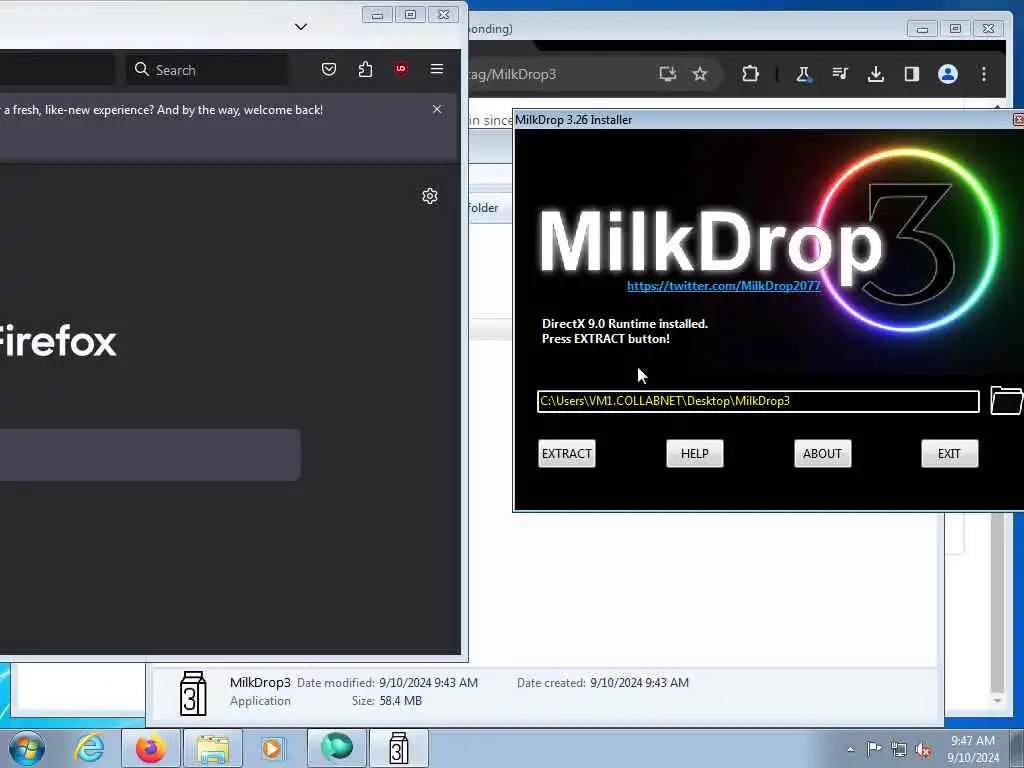
Task: Open Action Center flag icon
Action: (x=873, y=749)
